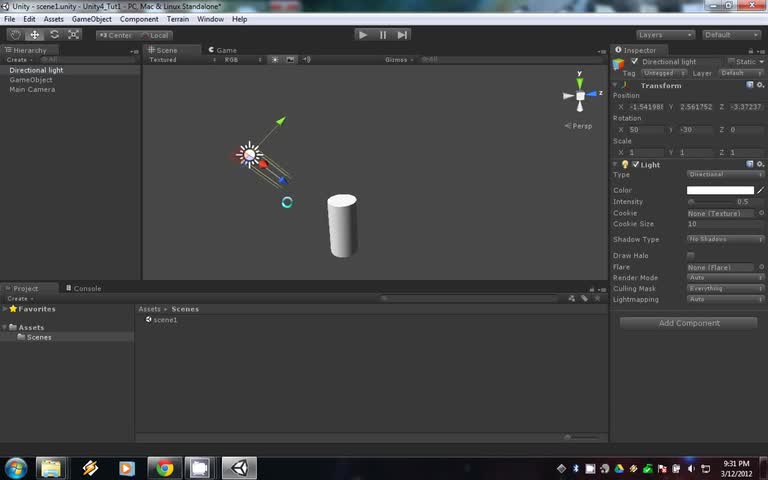Open the Layer Default dropdown in Inspector

741,73
